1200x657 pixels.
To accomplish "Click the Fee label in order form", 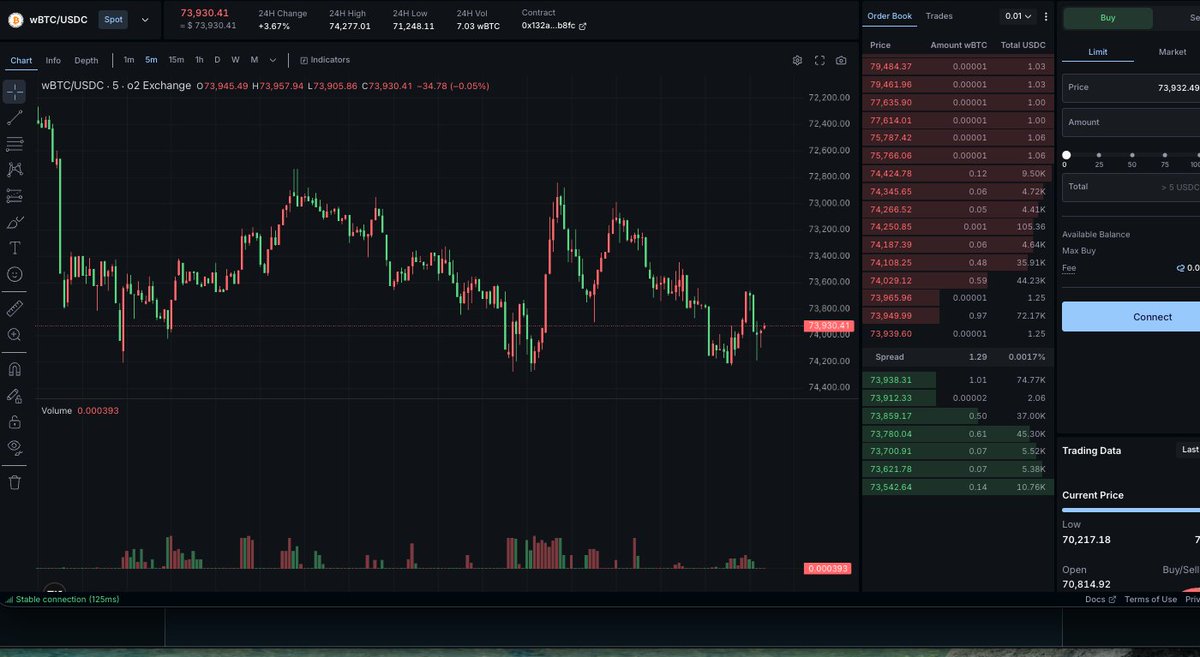I will click(x=1069, y=268).
